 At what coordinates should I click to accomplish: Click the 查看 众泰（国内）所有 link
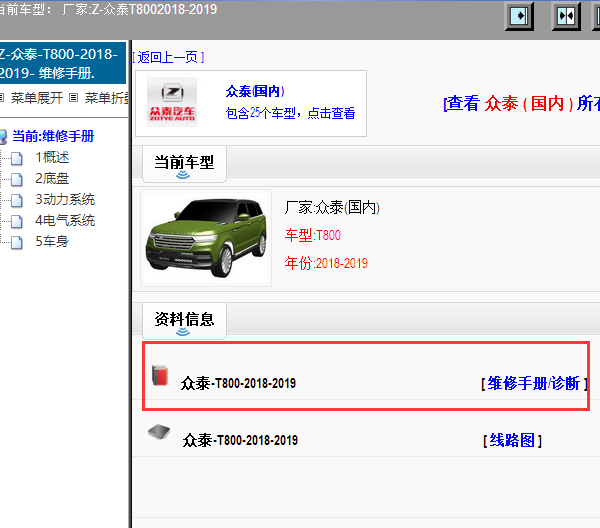pyautogui.click(x=521, y=103)
